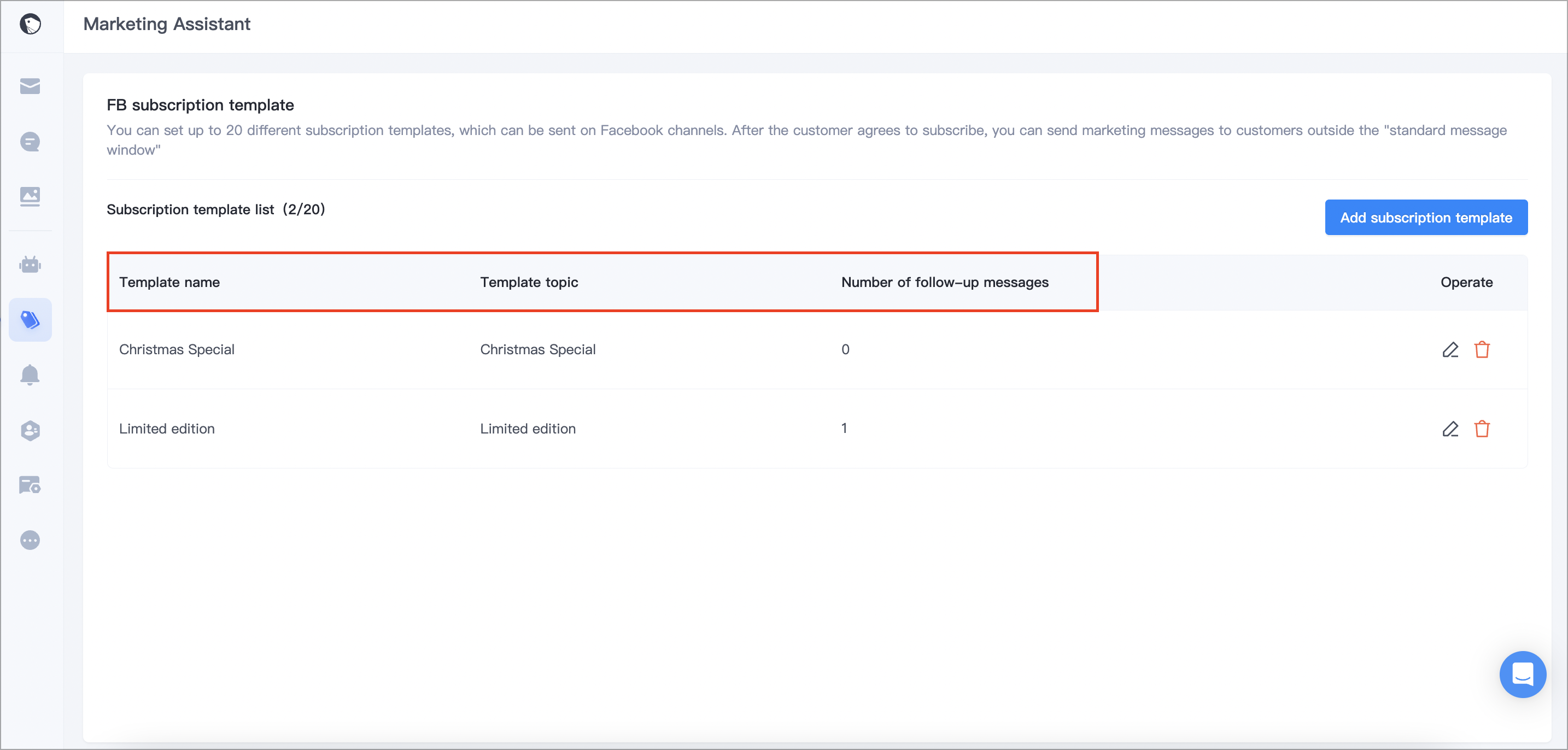Viewport: 1568px width, 750px height.
Task: Click the Template topic column header
Action: pos(528,283)
